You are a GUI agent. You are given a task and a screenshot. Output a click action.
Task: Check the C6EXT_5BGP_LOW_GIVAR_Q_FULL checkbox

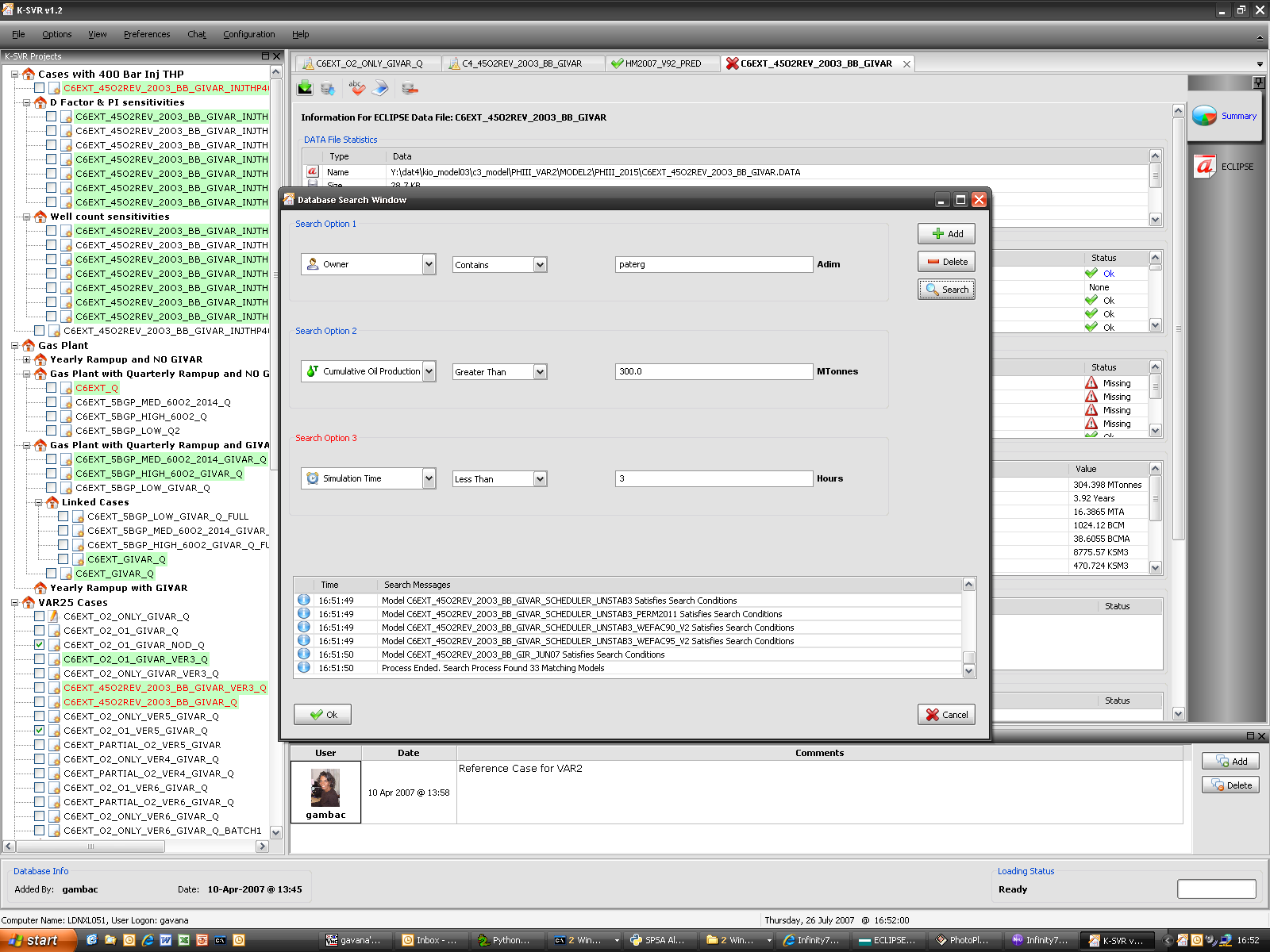click(x=63, y=516)
